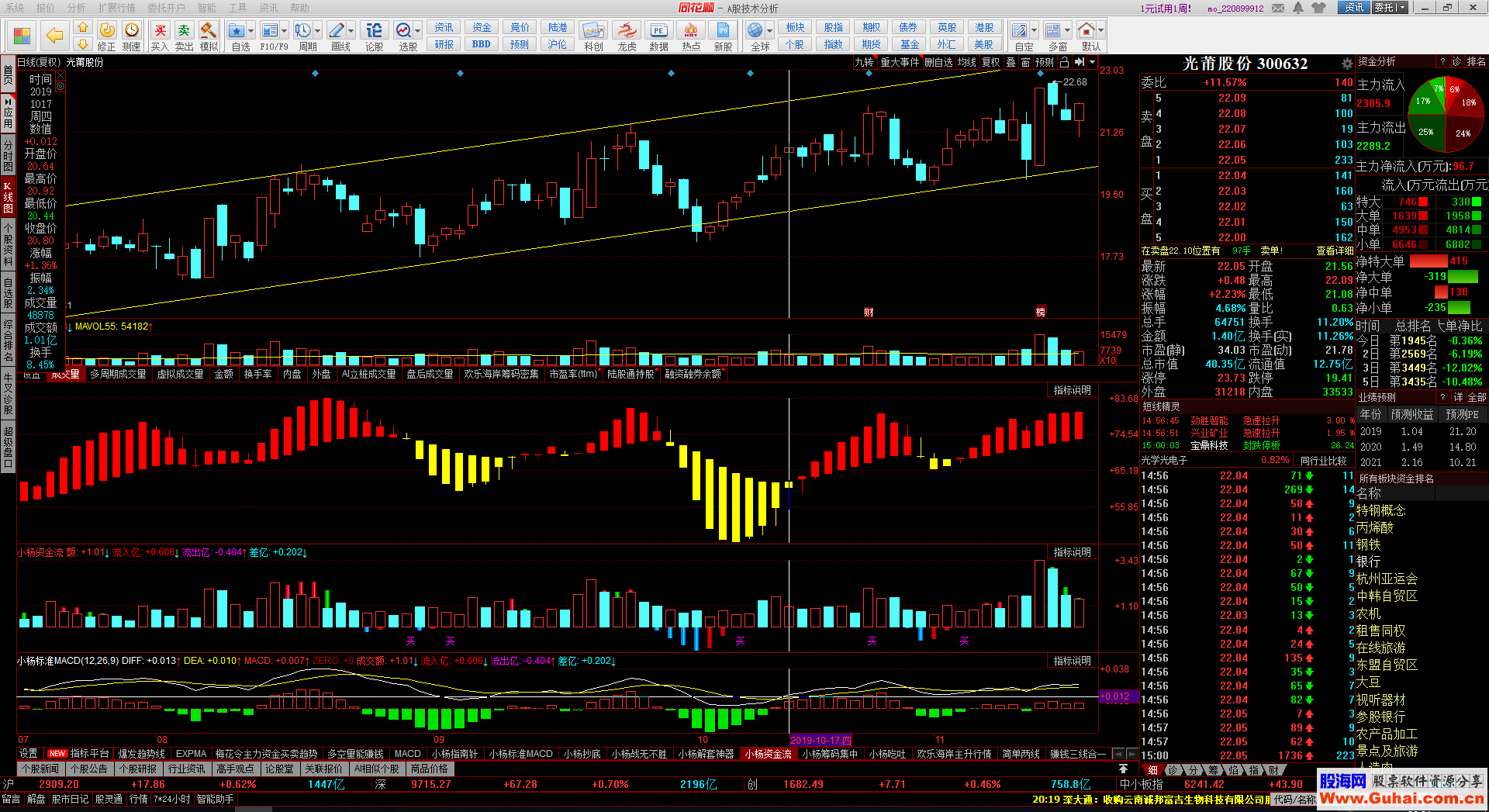Select the 特钢概念 sector row

(x=1381, y=510)
